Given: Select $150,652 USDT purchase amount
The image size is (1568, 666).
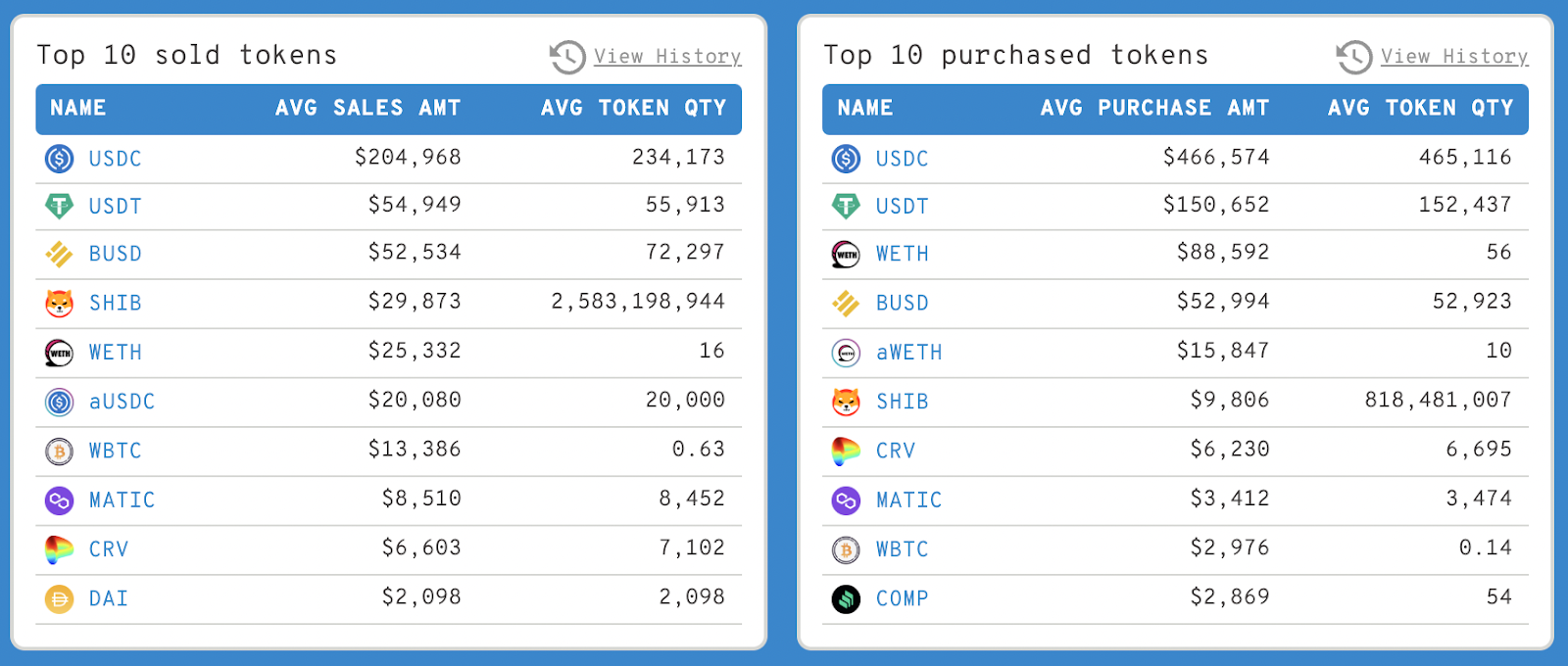Looking at the screenshot, I should [x=1216, y=205].
